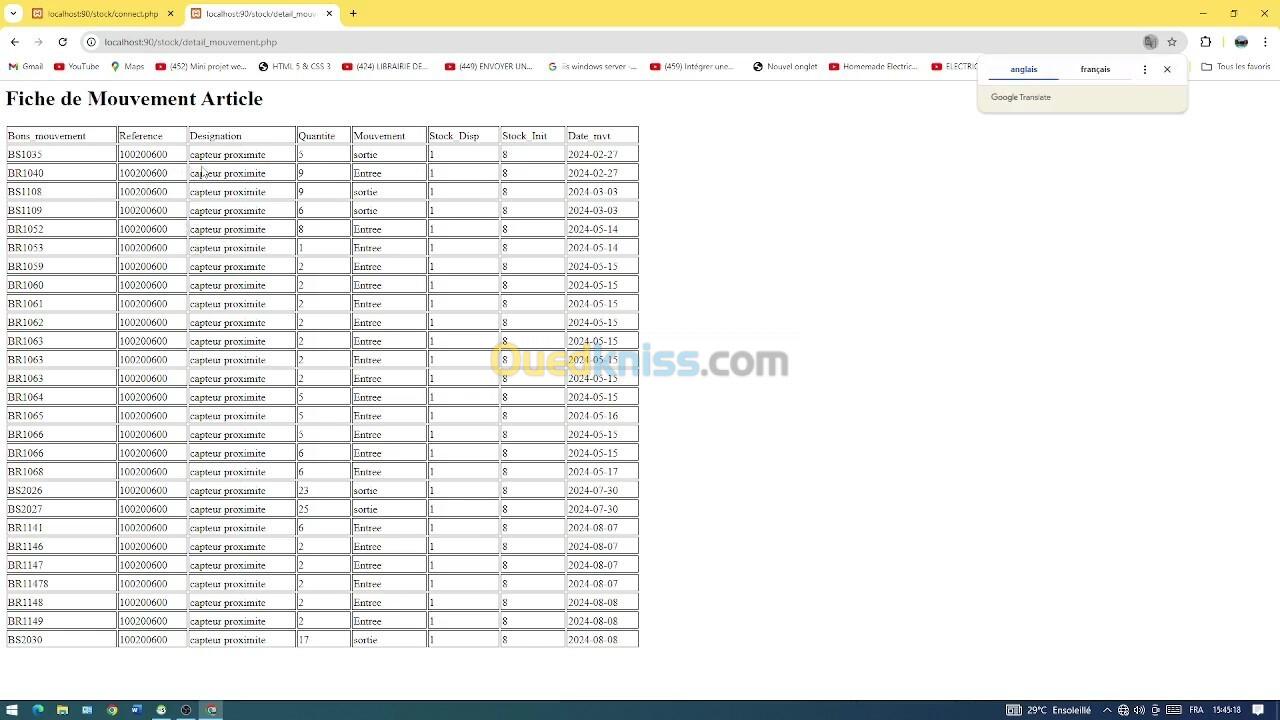This screenshot has height=720, width=1280.
Task: Open the Nouvel onglet bookmark
Action: [785, 67]
